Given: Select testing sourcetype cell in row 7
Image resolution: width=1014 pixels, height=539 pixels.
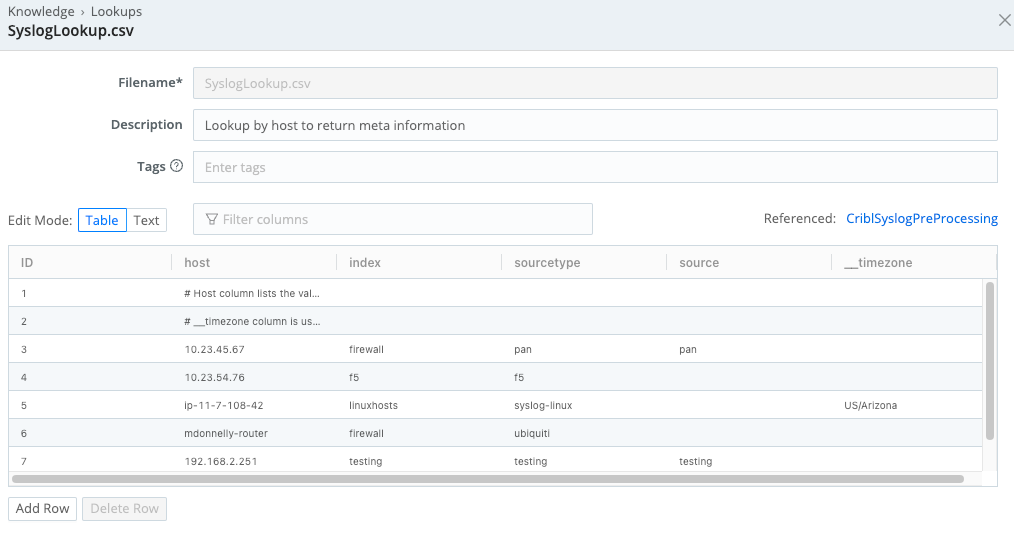Looking at the screenshot, I should [531, 461].
